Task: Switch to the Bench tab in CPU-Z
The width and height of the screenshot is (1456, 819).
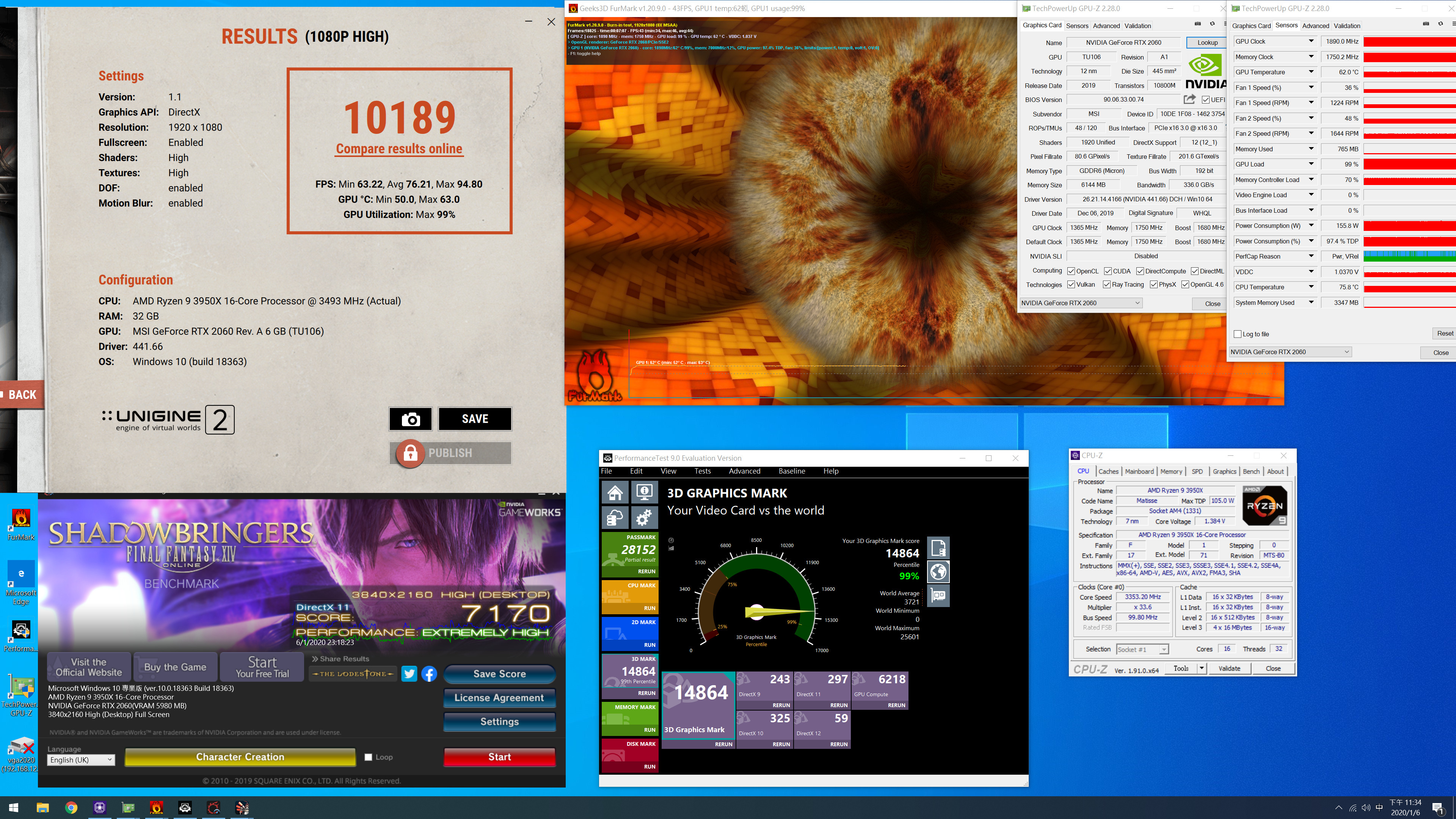Action: pyautogui.click(x=1251, y=471)
